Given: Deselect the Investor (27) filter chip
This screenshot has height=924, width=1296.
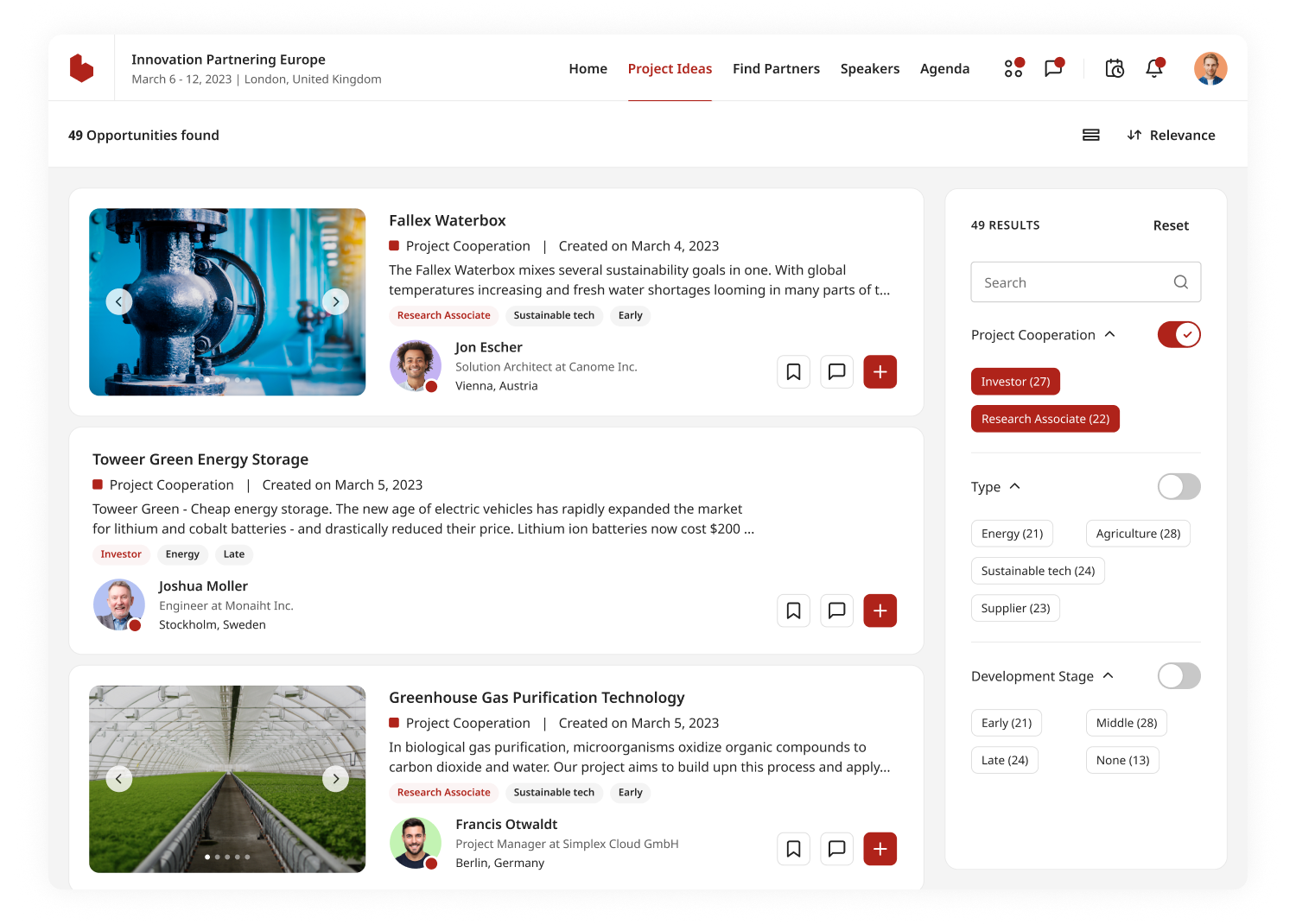Looking at the screenshot, I should pos(1016,382).
